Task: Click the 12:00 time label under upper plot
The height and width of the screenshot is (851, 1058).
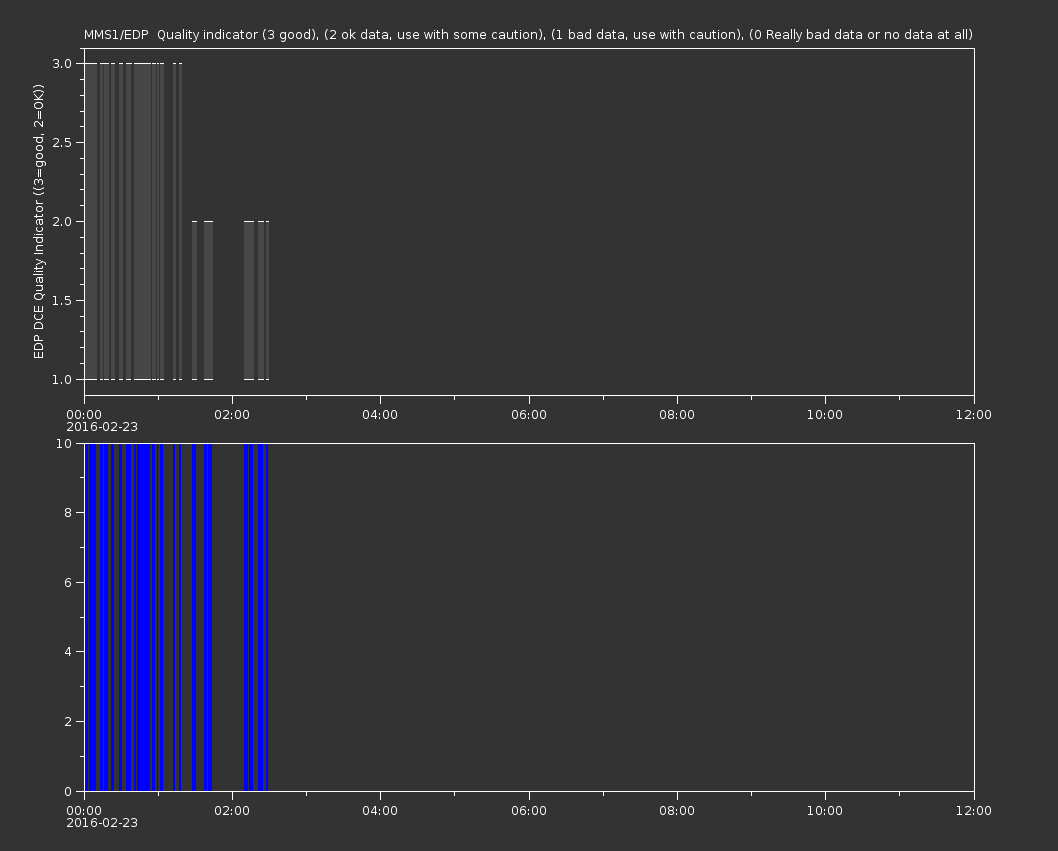Action: tap(974, 414)
